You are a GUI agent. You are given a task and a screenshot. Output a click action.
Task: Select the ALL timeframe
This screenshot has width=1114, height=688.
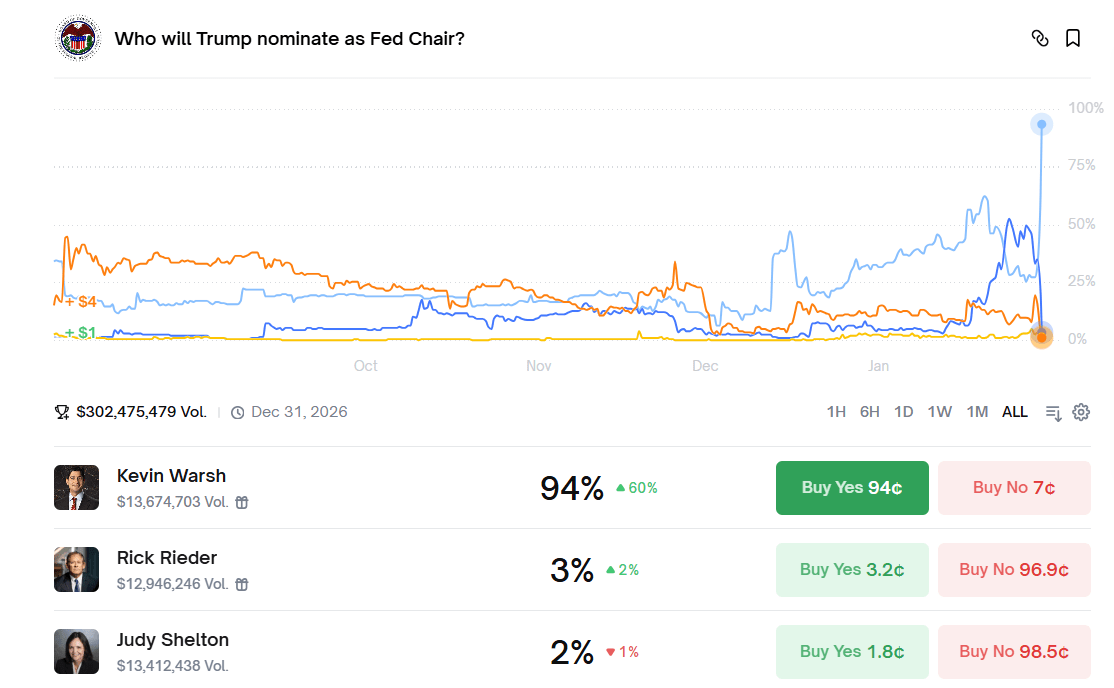coord(1015,412)
